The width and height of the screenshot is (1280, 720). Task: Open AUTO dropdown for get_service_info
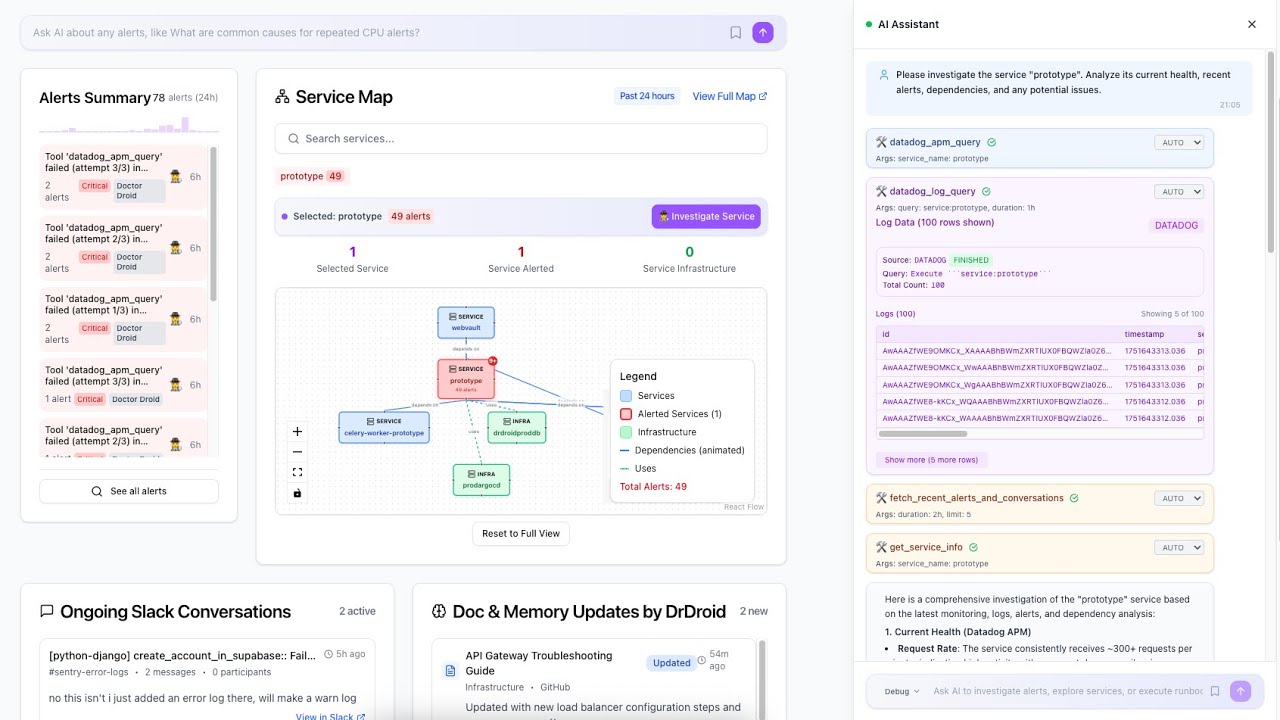click(x=1179, y=548)
